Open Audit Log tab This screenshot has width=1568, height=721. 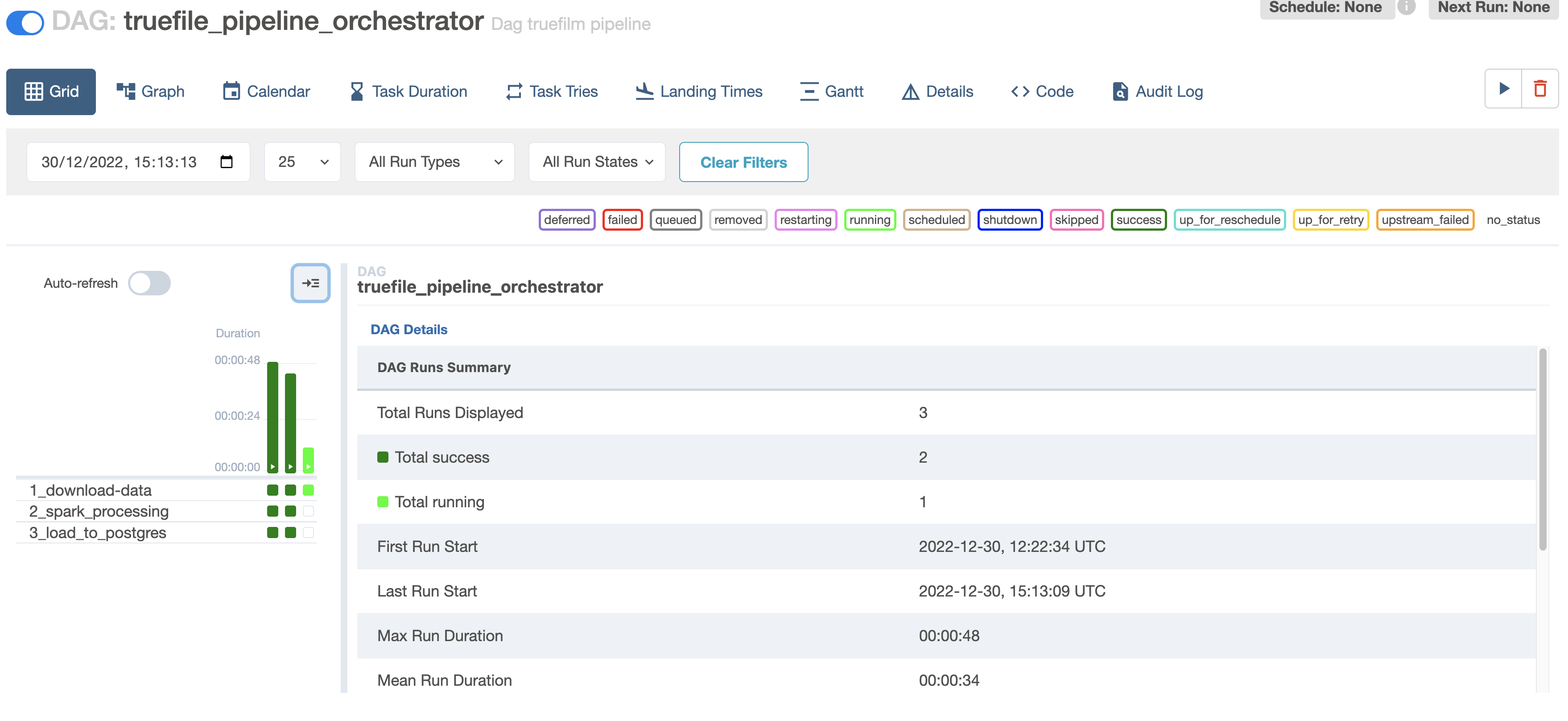[1157, 91]
